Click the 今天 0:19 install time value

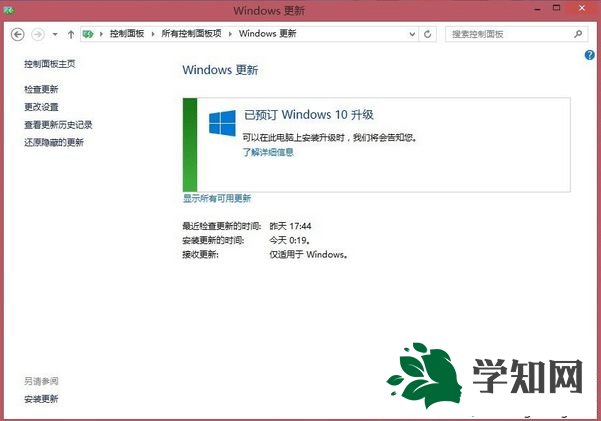tap(290, 240)
